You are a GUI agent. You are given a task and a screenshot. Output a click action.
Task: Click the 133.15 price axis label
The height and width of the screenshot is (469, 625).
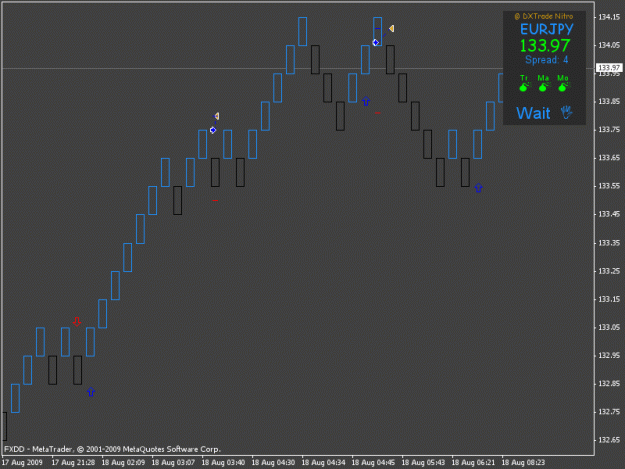[609, 299]
